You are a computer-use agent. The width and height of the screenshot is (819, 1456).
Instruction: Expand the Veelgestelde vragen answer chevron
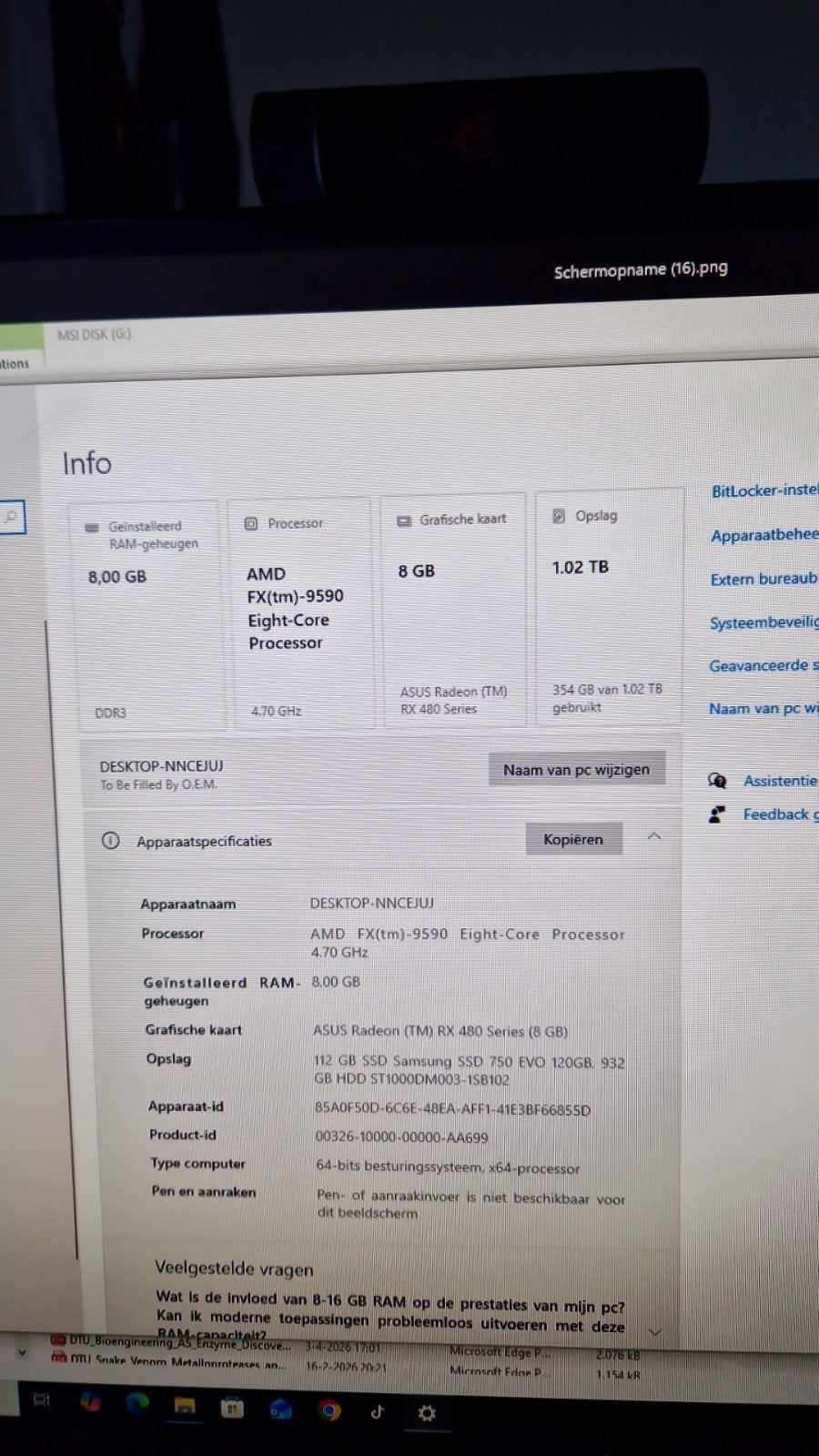pyautogui.click(x=653, y=1332)
